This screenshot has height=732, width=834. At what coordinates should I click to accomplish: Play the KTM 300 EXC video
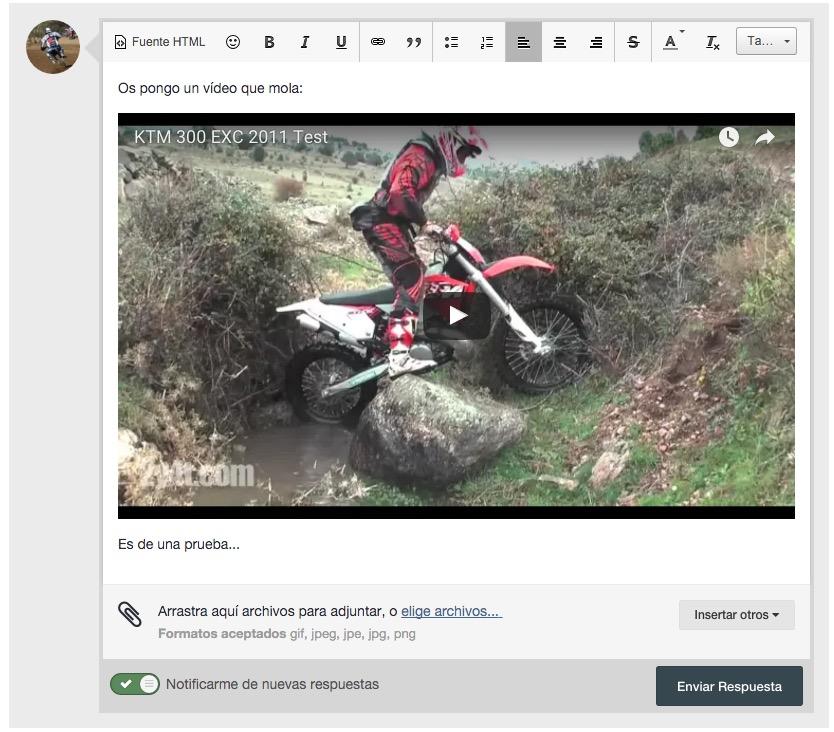point(457,316)
